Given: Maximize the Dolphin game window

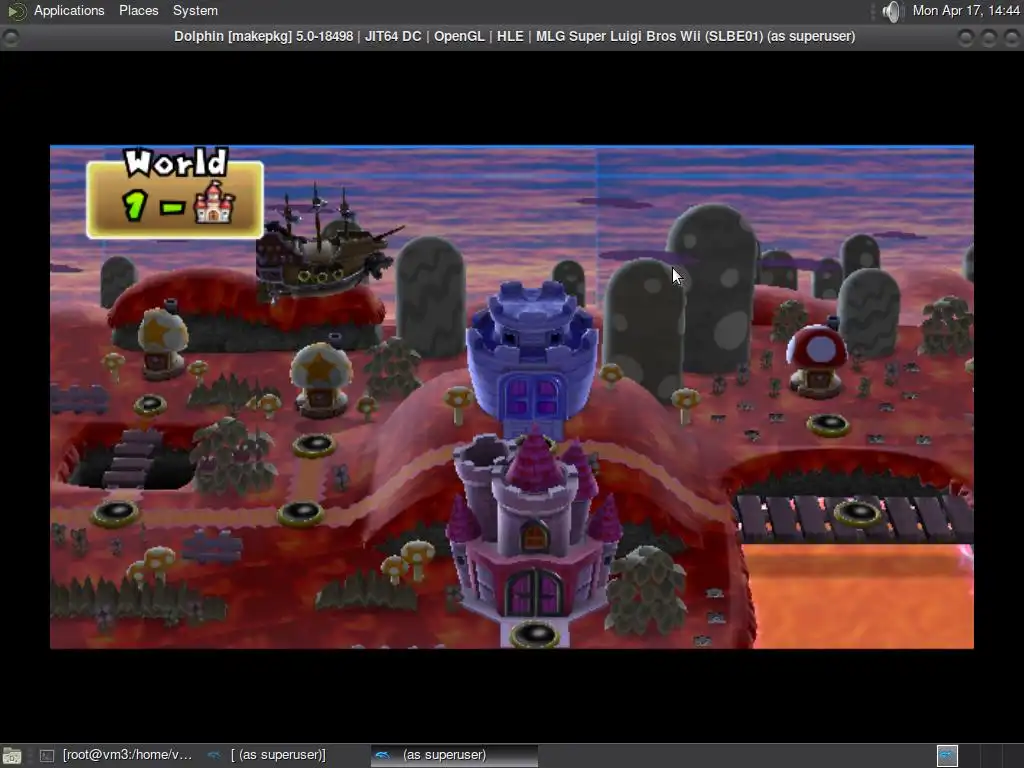Looking at the screenshot, I should 989,38.
